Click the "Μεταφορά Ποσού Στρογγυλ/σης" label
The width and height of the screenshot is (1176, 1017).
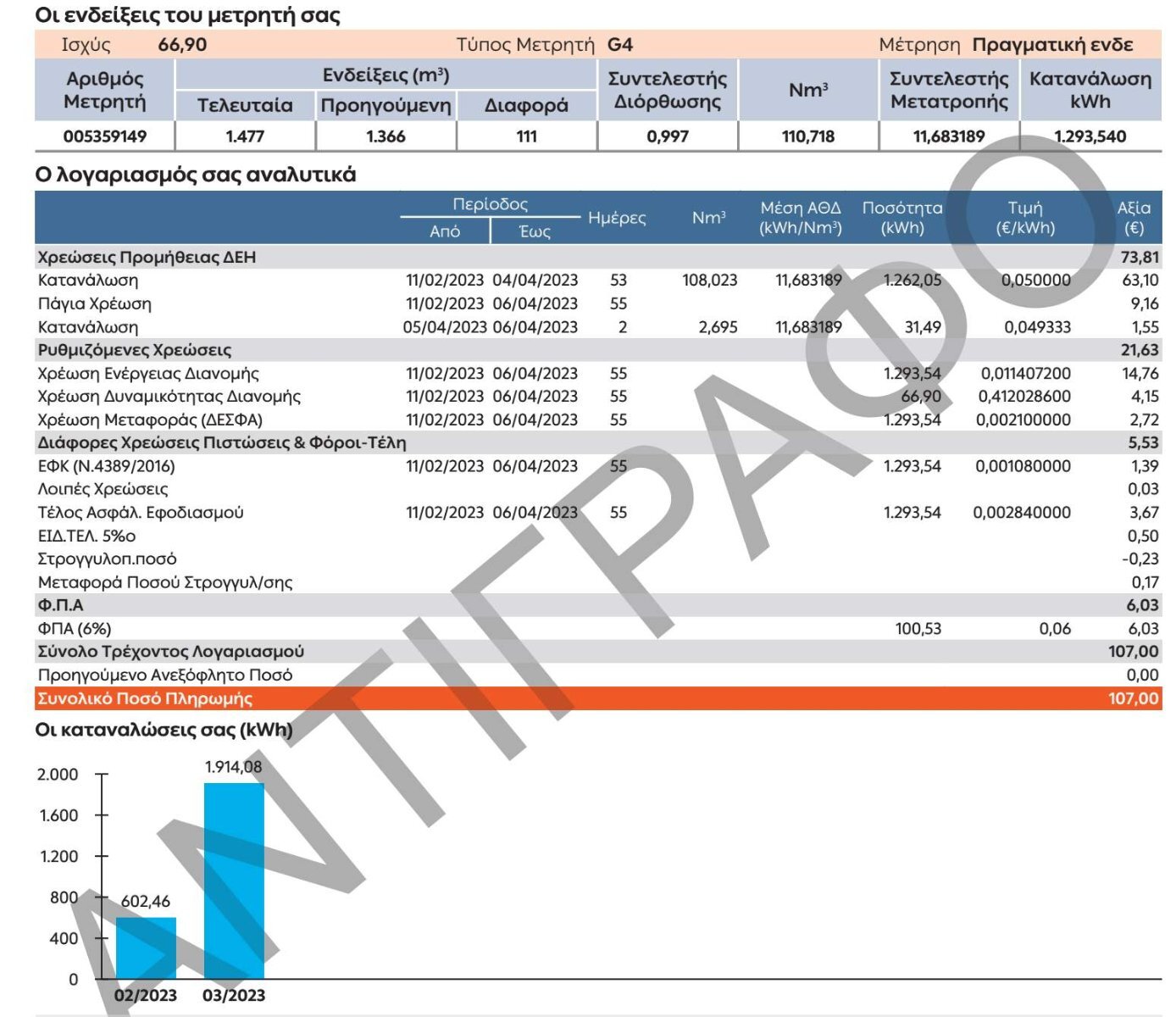coord(165,582)
